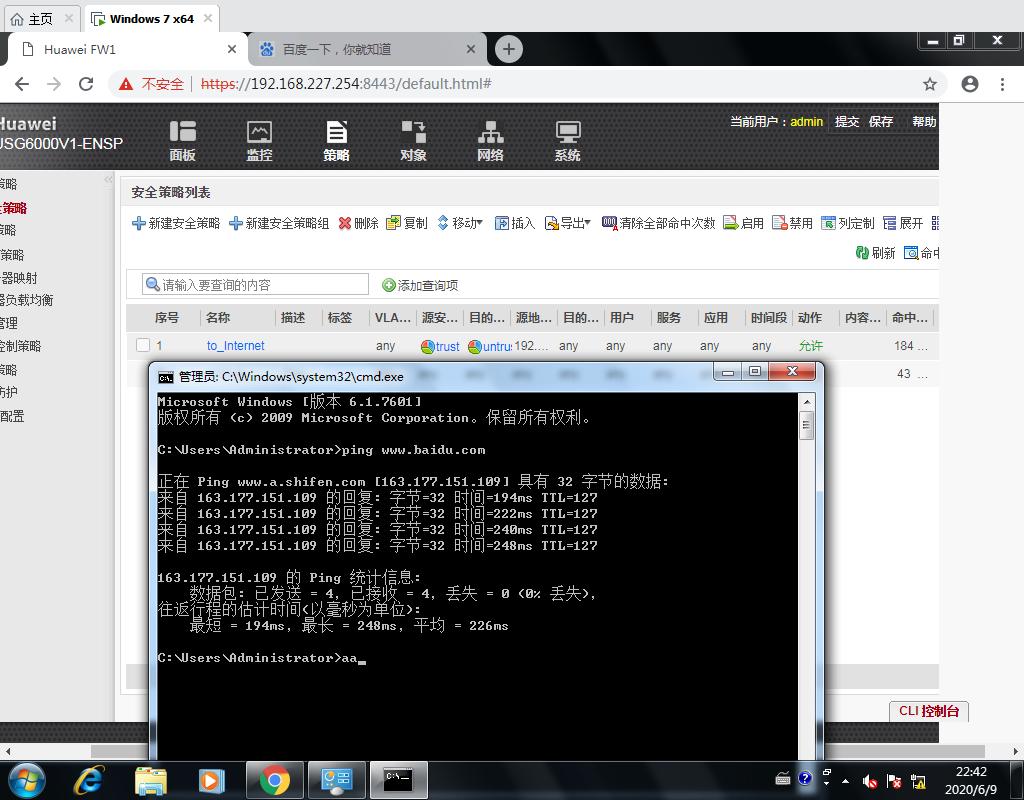Open the 系统 system section
The image size is (1024, 800).
click(x=568, y=140)
